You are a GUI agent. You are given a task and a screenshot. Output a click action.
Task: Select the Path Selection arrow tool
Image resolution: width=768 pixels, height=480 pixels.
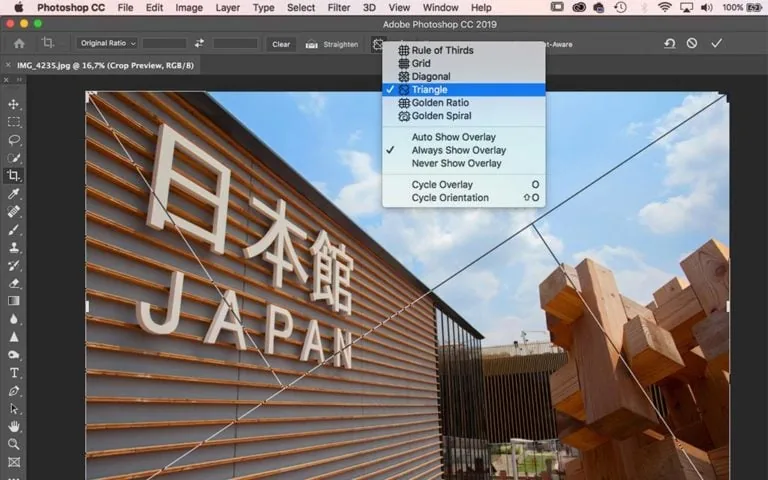pyautogui.click(x=14, y=408)
